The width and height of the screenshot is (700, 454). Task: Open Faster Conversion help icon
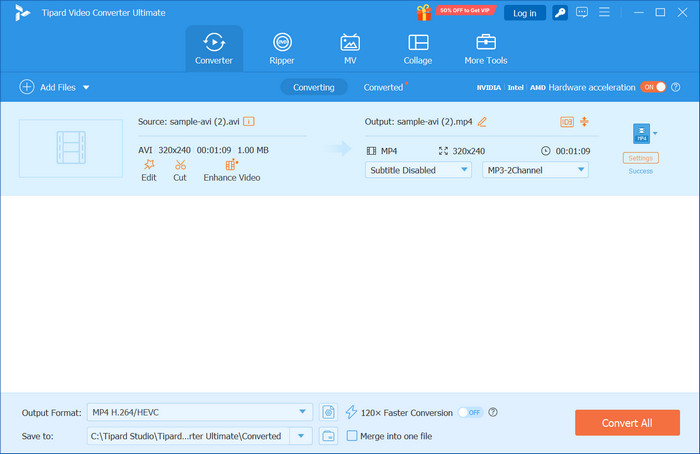click(493, 412)
